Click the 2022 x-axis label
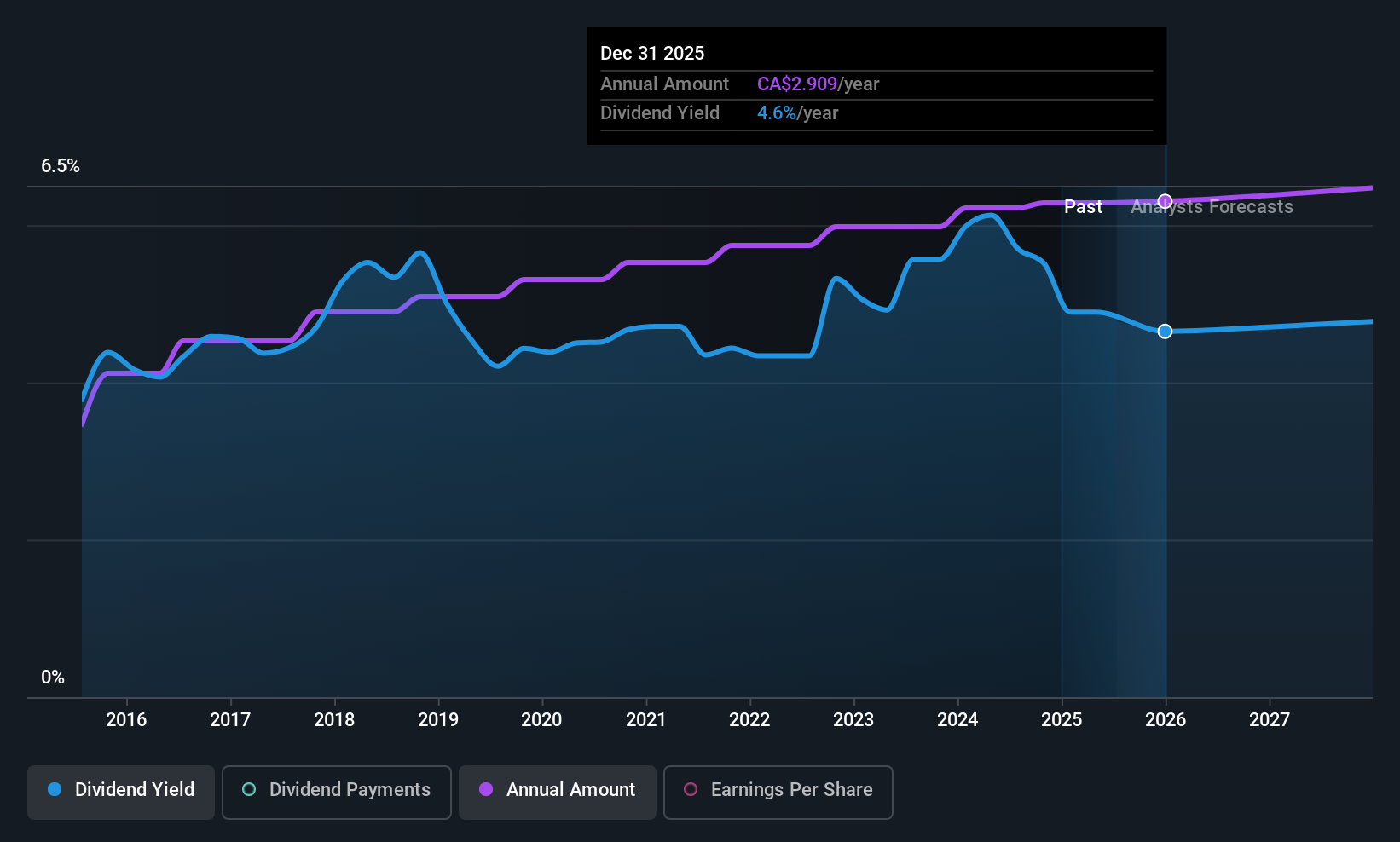The image size is (1400, 842). click(749, 719)
